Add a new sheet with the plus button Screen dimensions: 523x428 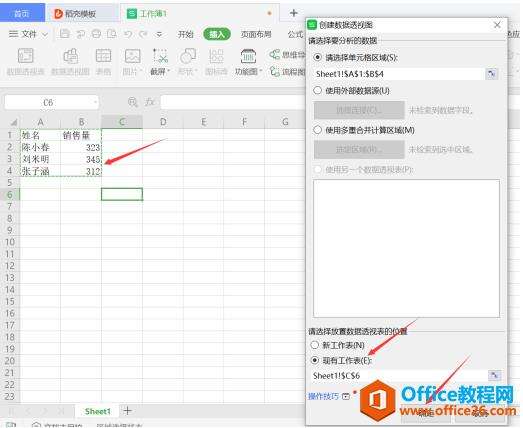coord(127,411)
